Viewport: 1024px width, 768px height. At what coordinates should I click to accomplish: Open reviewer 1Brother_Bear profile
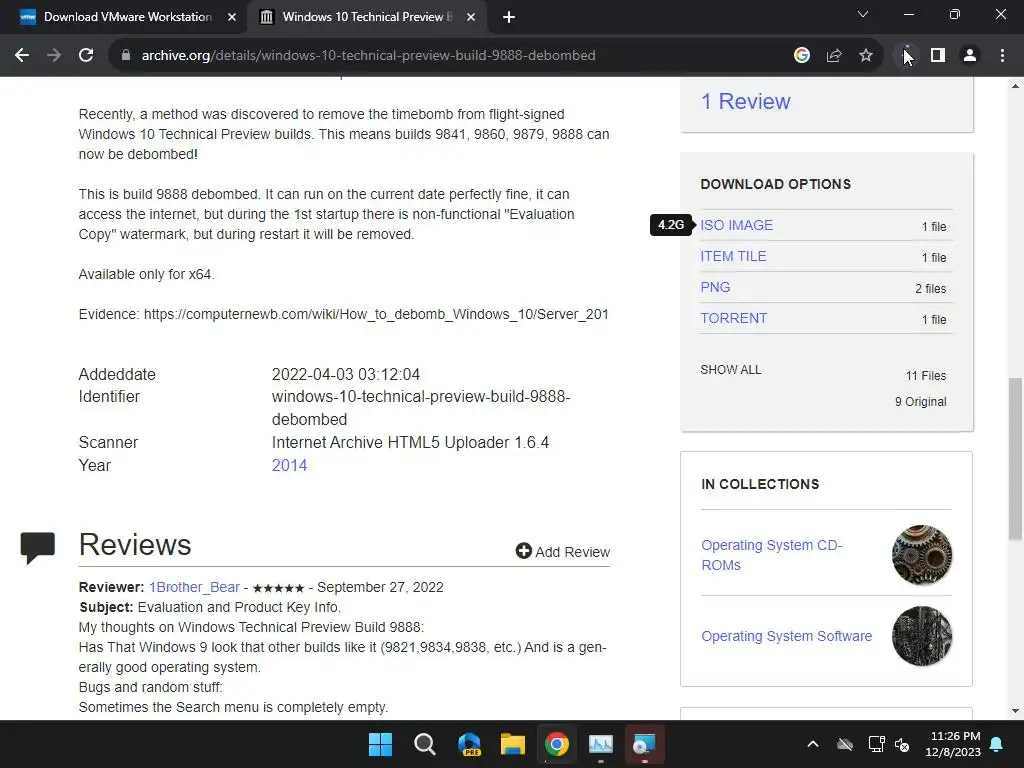click(x=194, y=587)
